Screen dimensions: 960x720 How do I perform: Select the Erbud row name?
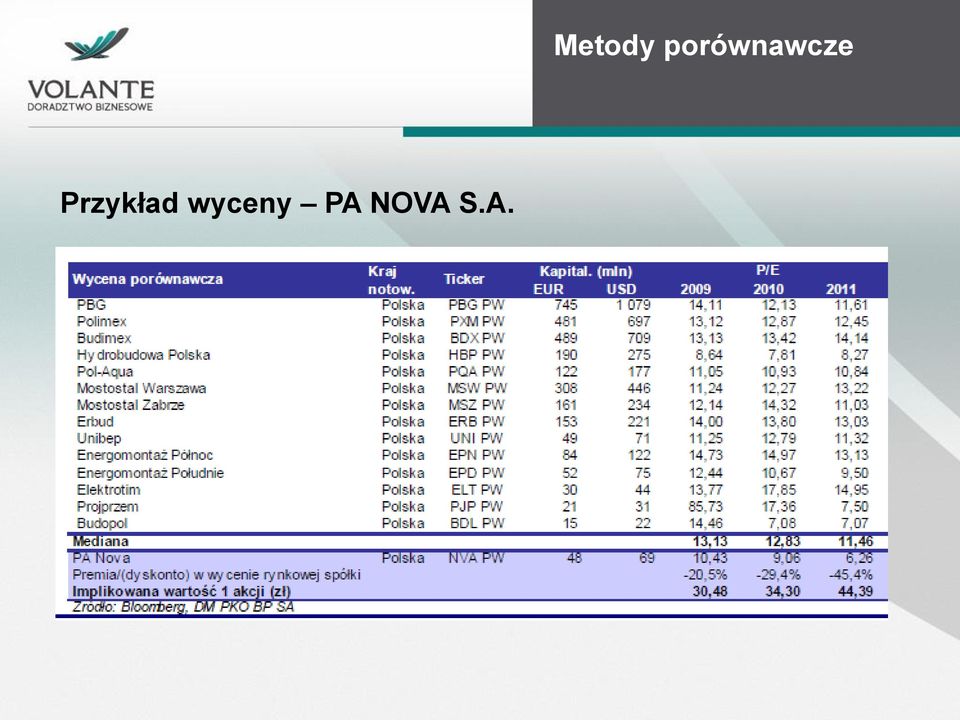[95, 422]
